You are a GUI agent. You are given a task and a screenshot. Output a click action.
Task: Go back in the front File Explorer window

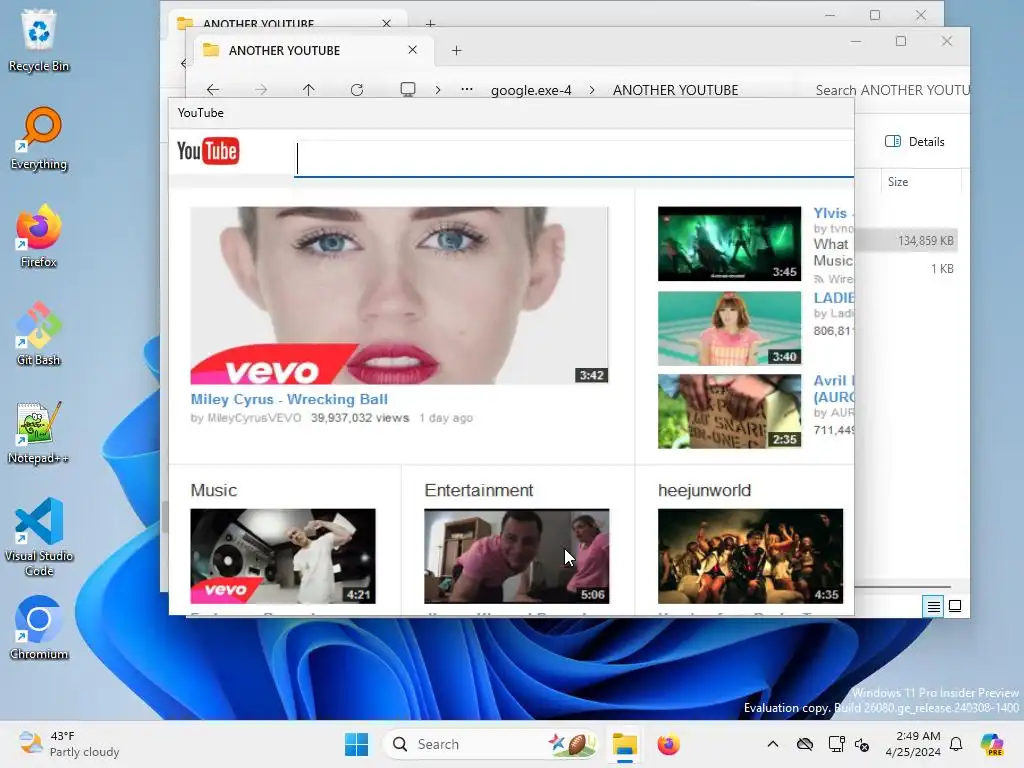(213, 89)
